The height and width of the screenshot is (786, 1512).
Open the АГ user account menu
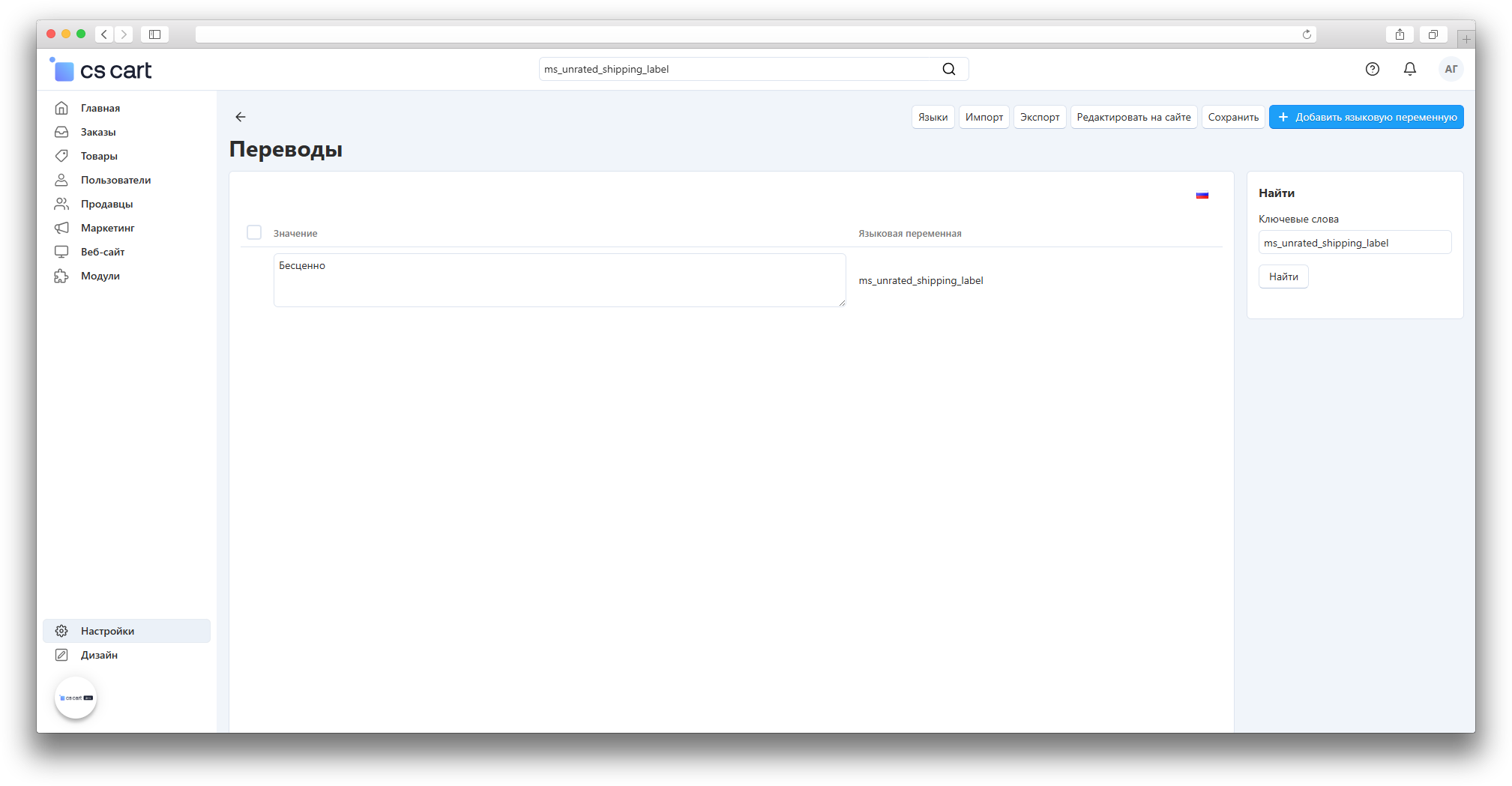tap(1451, 70)
